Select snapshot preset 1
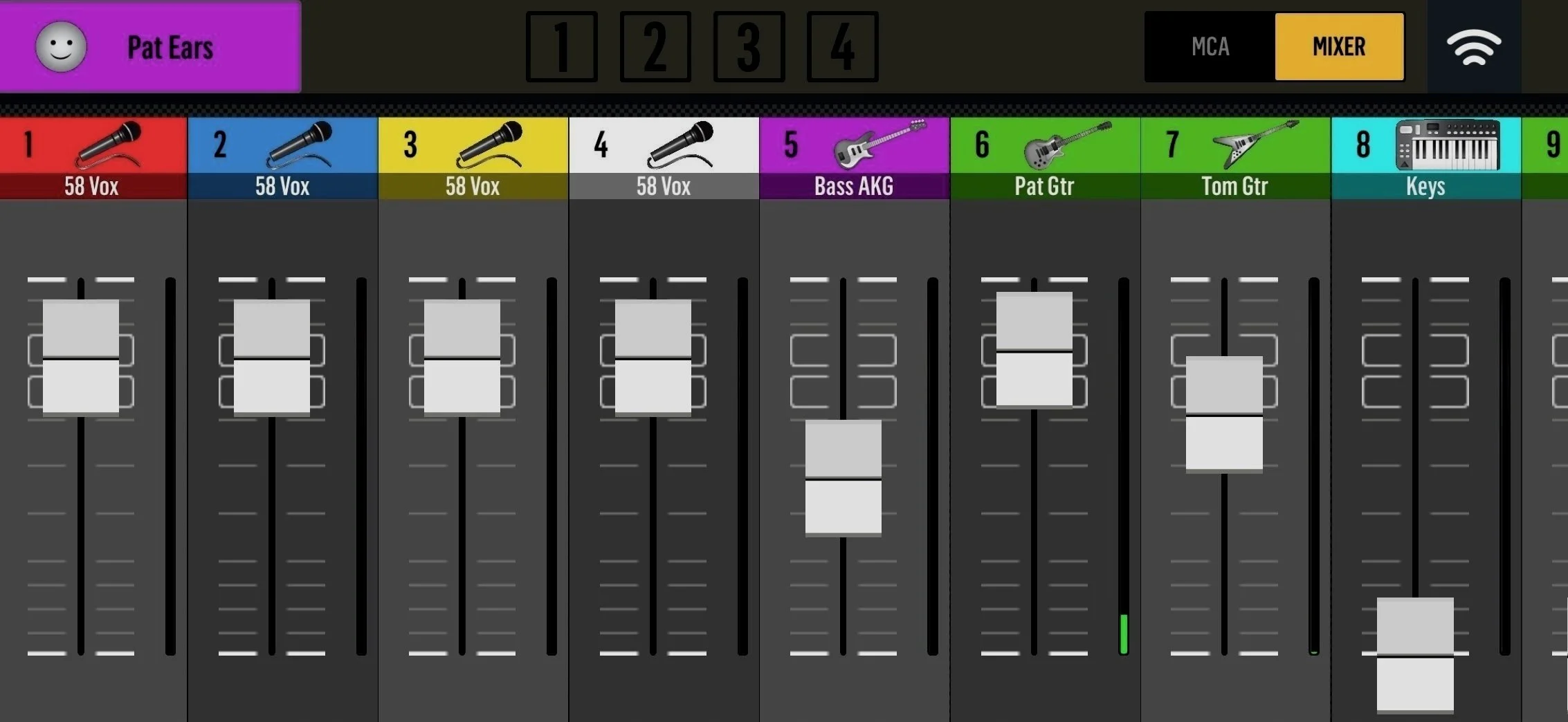 click(562, 46)
